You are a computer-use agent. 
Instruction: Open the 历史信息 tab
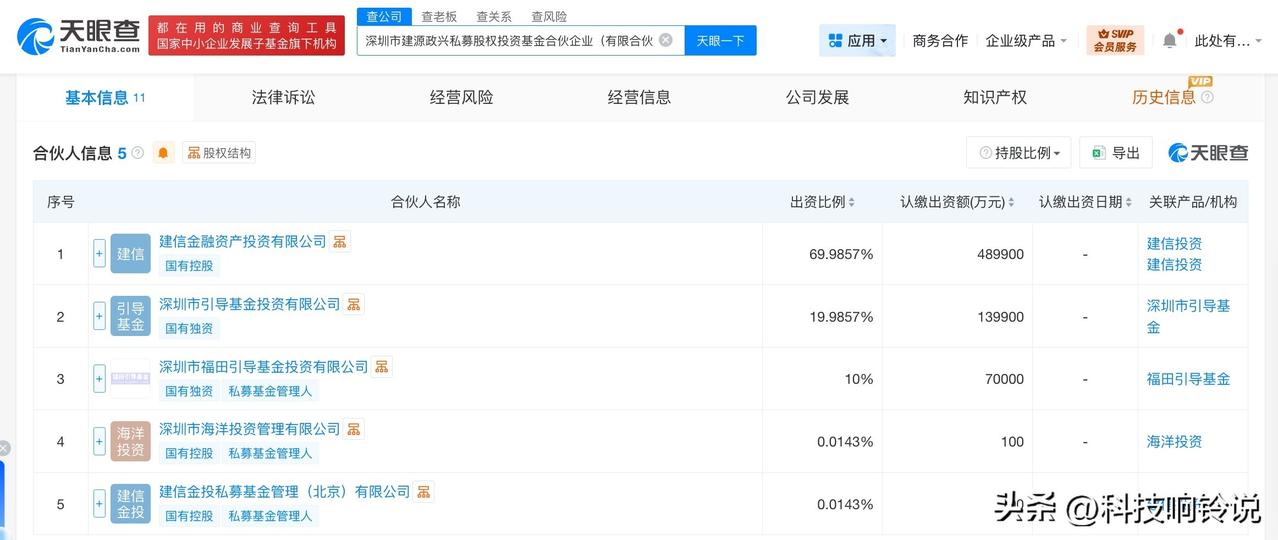pos(1163,97)
